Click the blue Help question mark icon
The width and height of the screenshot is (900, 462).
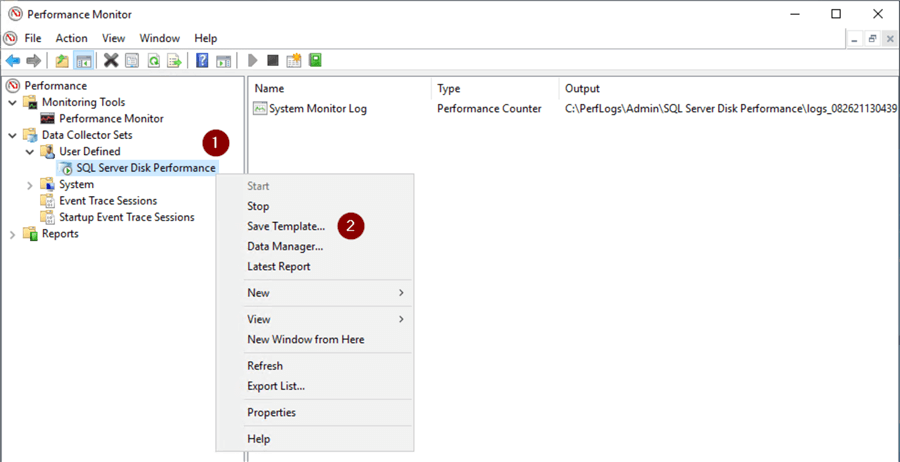click(202, 60)
